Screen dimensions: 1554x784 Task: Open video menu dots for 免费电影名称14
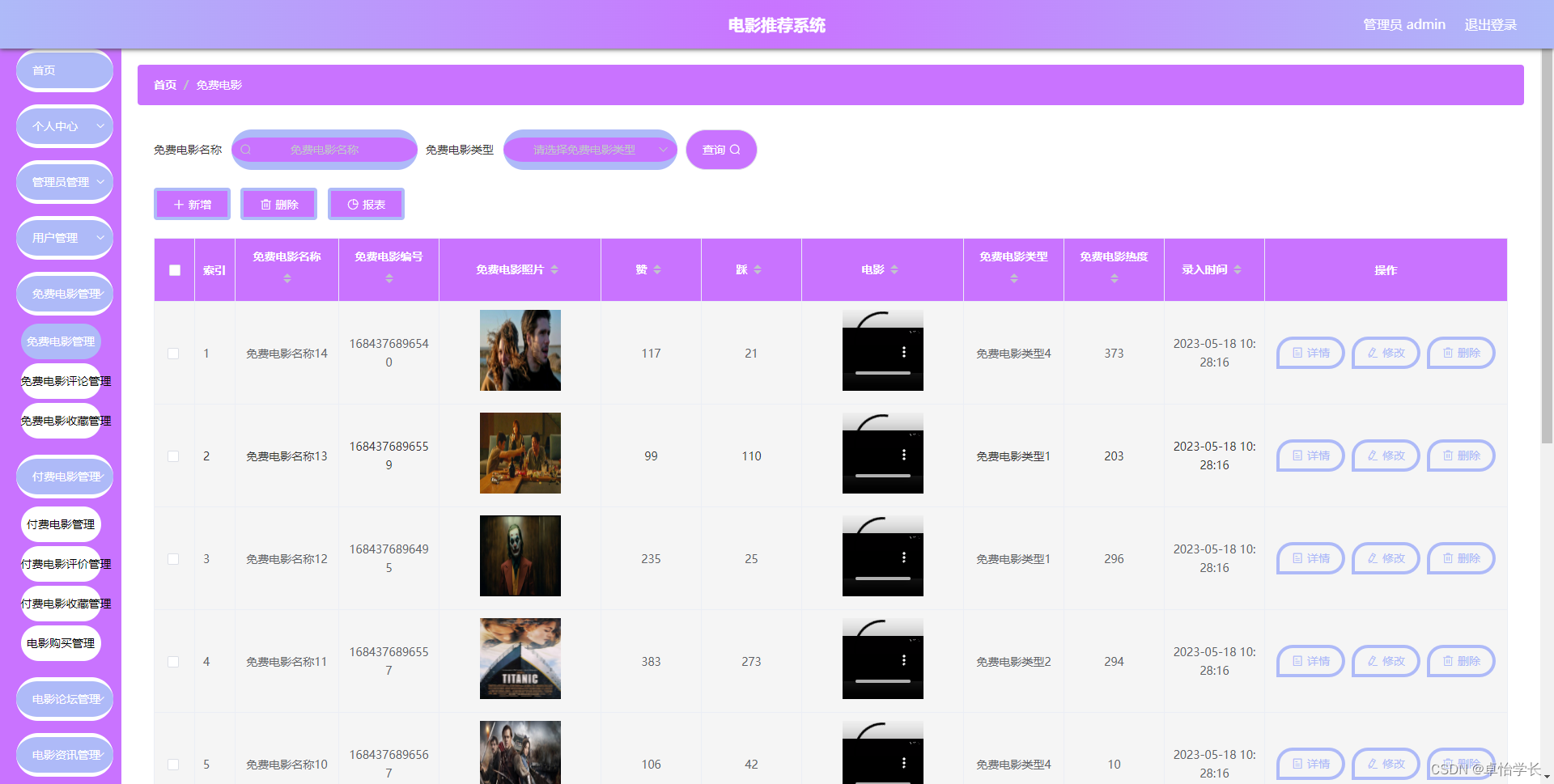[x=904, y=352]
